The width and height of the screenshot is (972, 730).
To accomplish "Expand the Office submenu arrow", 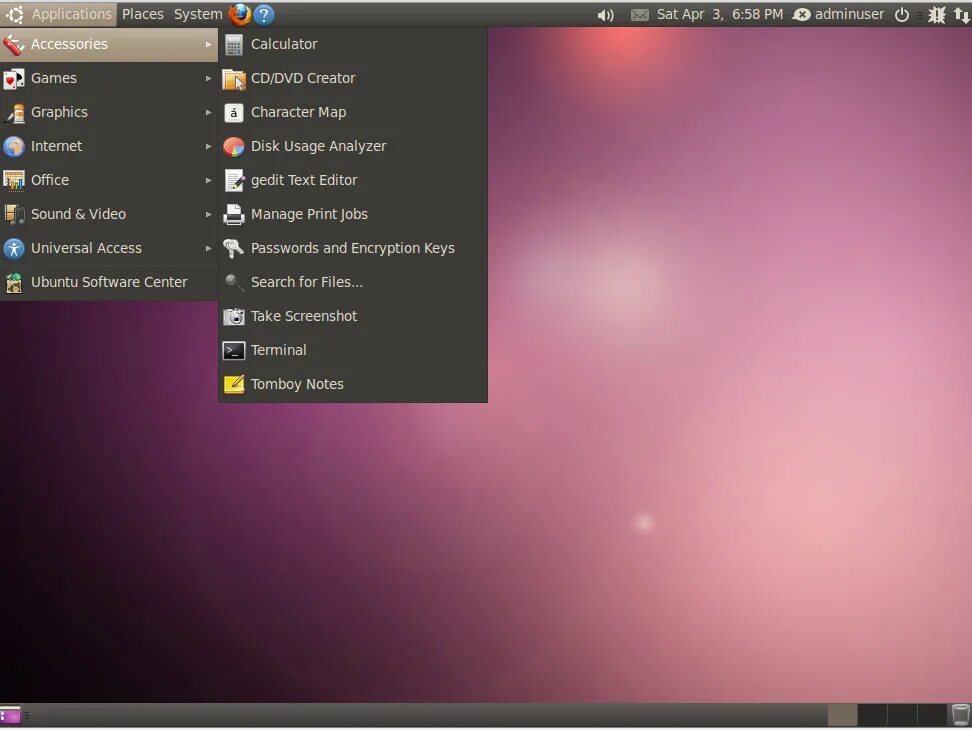I will (x=208, y=181).
